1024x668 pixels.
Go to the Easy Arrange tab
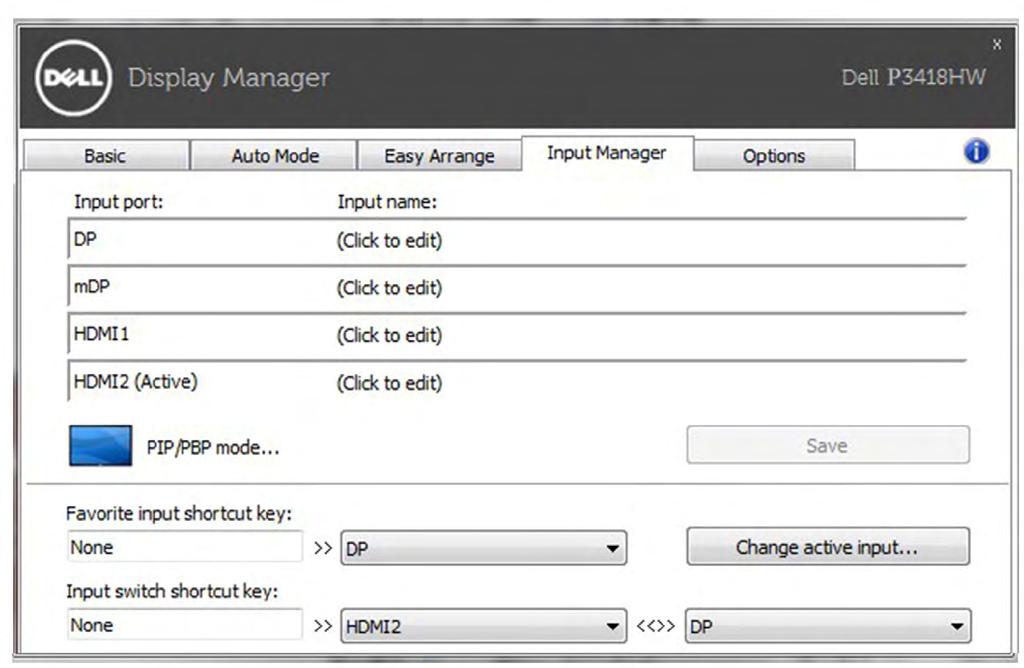click(x=439, y=156)
